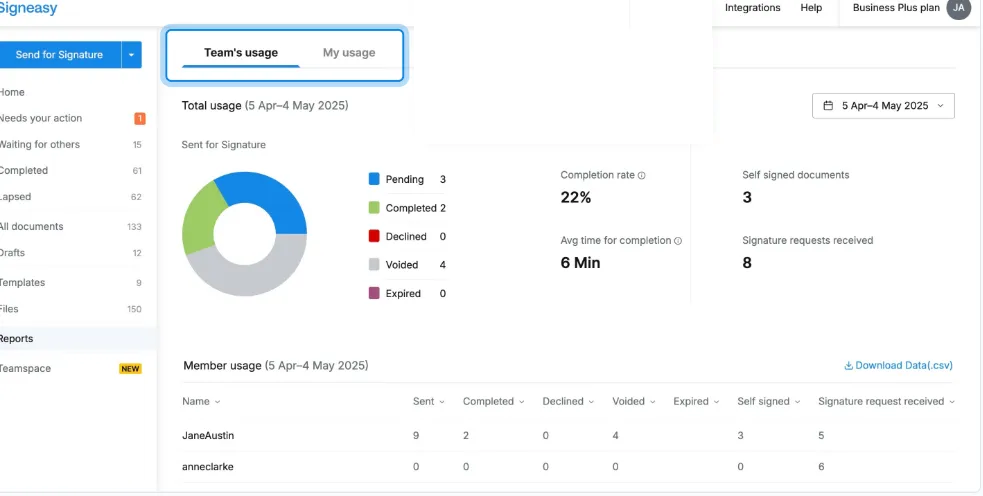This screenshot has height=496, width=983.
Task: Sort by the Completed column header
Action: (493, 401)
